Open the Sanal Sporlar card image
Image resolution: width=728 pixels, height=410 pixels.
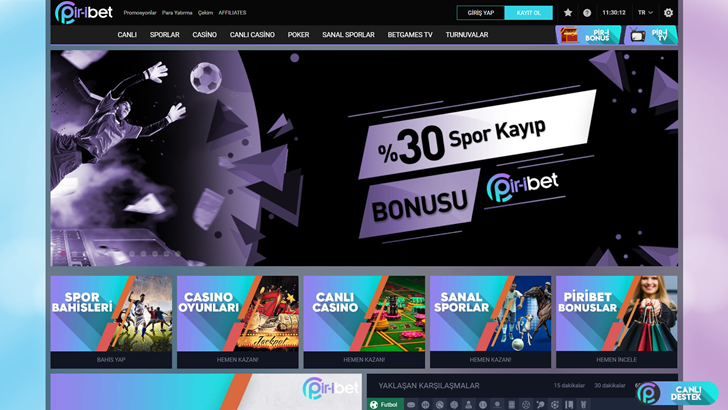tap(490, 313)
